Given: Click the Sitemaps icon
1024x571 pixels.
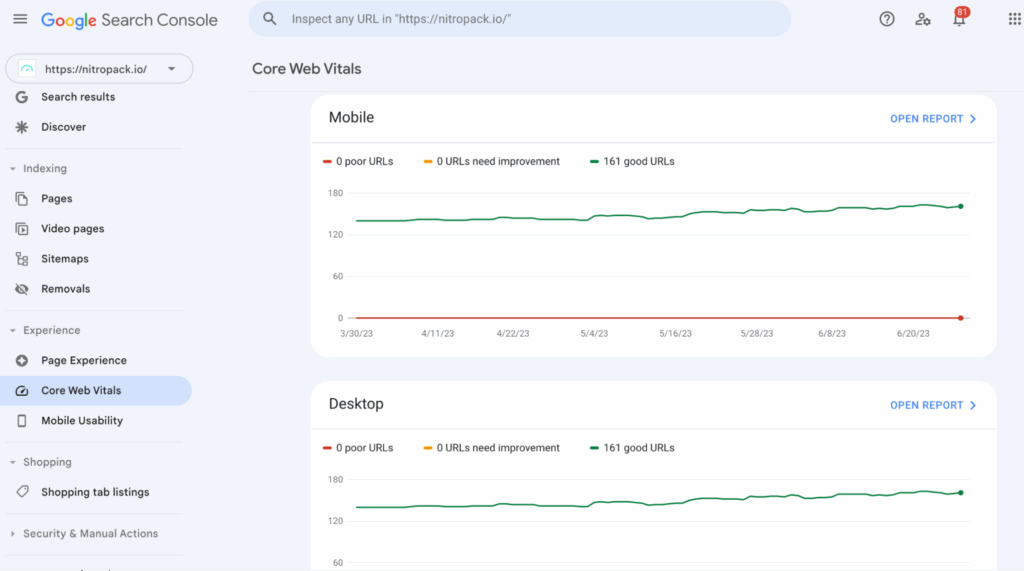Looking at the screenshot, I should 22,259.
